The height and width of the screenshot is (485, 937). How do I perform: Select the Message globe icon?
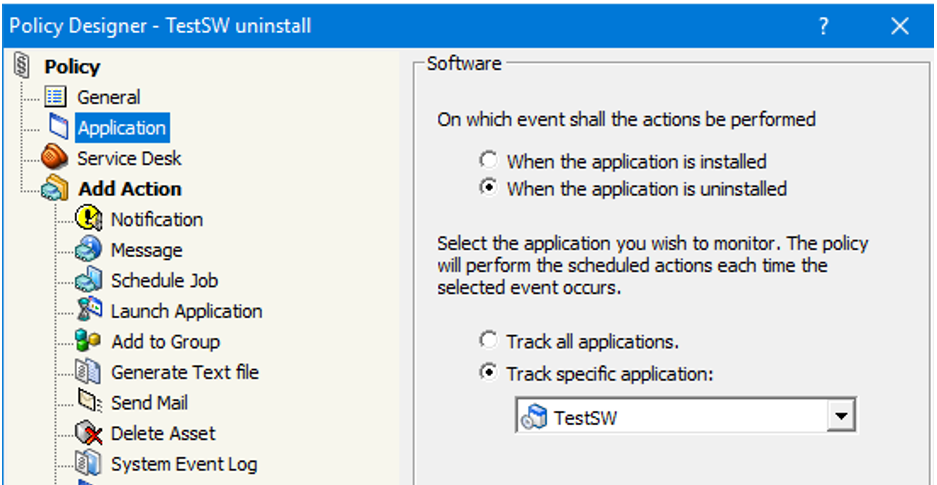(89, 250)
